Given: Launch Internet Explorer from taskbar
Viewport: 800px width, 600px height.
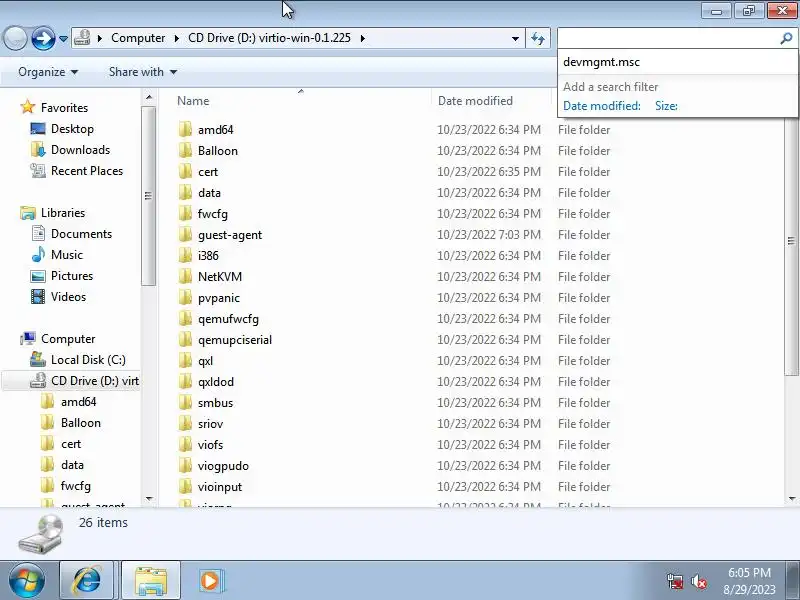Looking at the screenshot, I should [x=87, y=581].
